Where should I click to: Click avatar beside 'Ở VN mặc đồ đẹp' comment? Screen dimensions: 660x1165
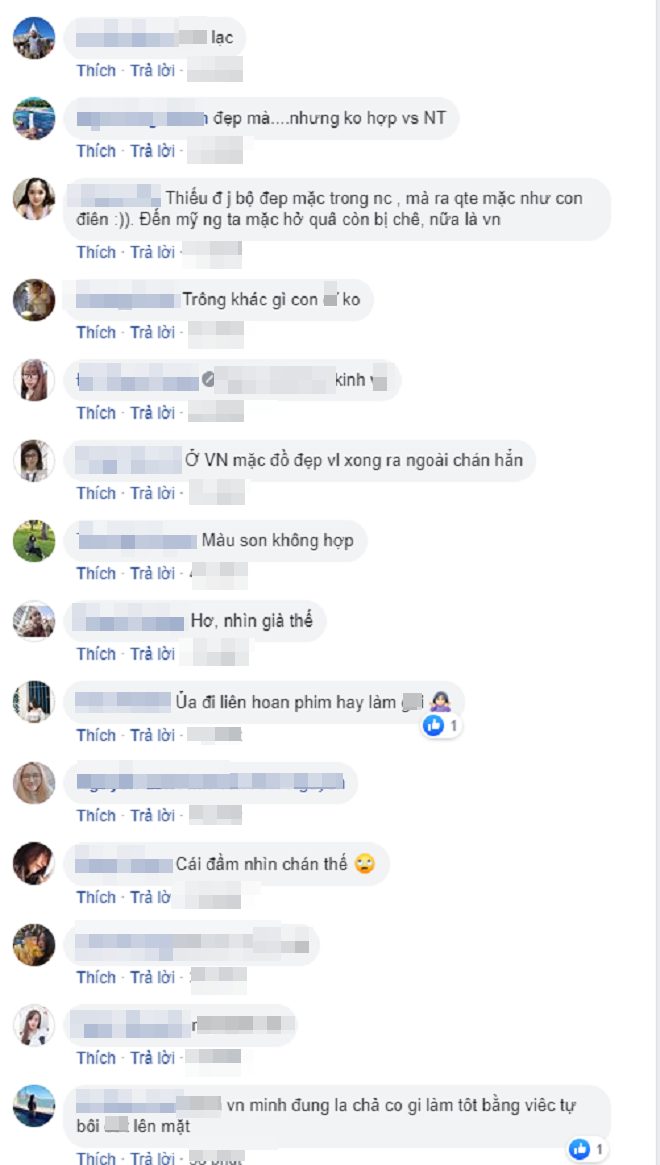click(x=34, y=461)
